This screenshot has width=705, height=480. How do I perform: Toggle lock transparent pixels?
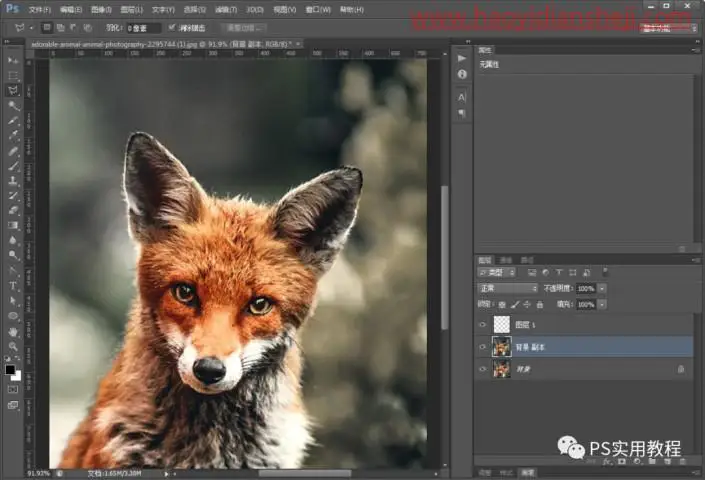click(x=502, y=305)
